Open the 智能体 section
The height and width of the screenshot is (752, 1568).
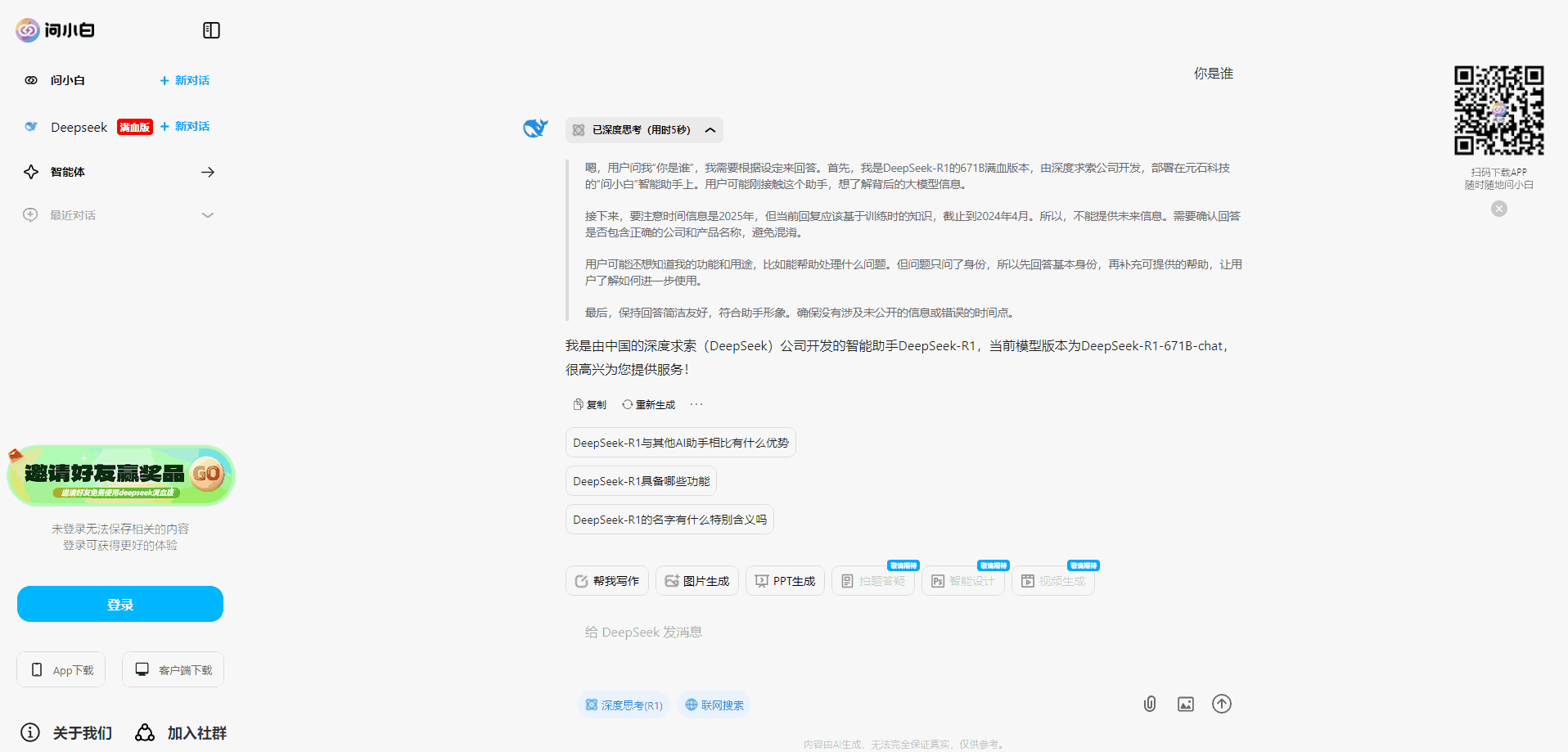pos(67,172)
